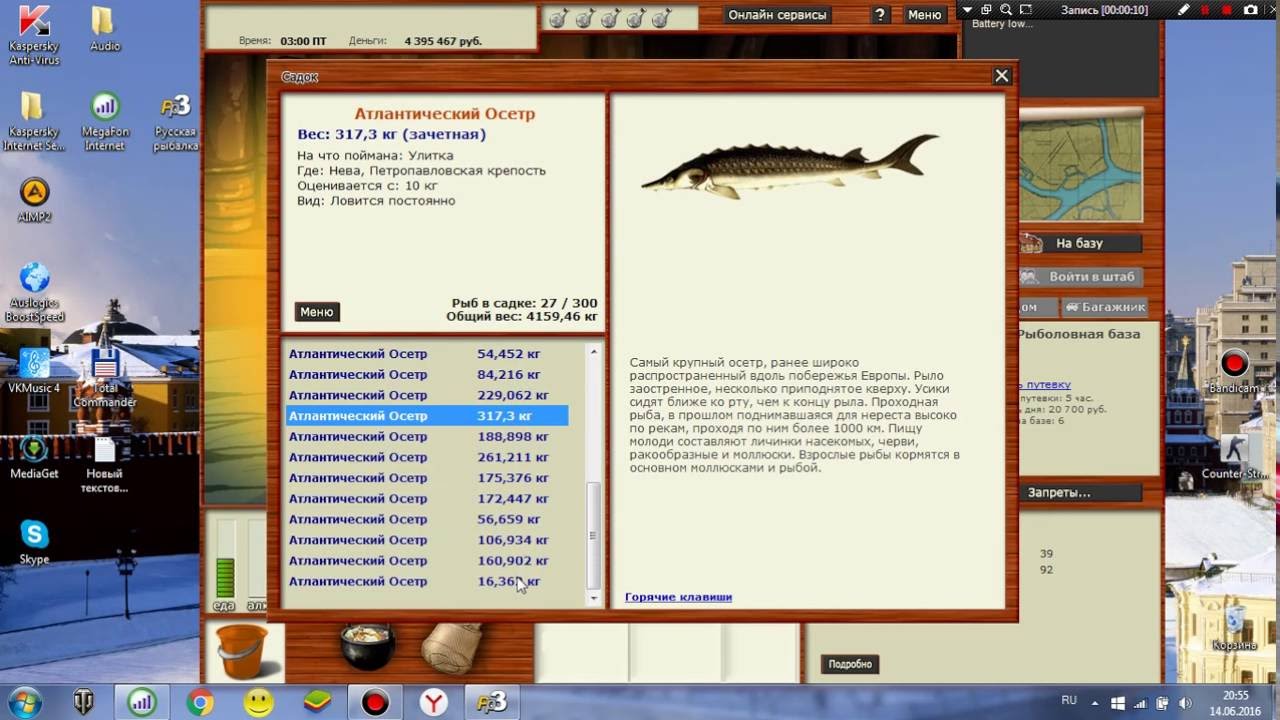Open the game Меню button at top
Image resolution: width=1280 pixels, height=720 pixels.
point(924,15)
